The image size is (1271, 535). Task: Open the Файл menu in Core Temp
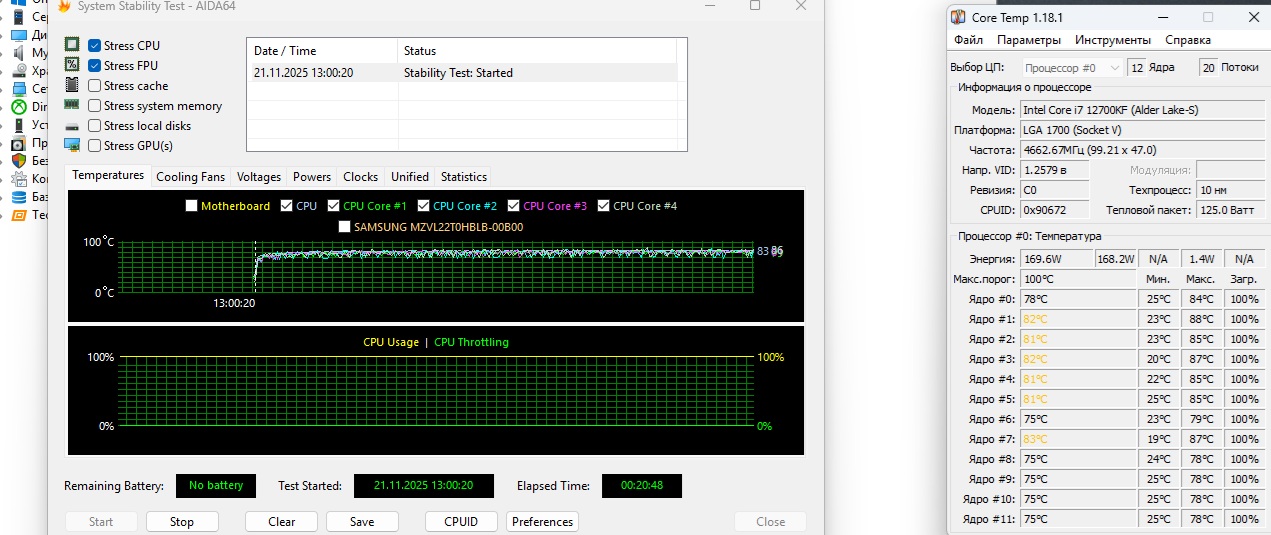pos(968,40)
